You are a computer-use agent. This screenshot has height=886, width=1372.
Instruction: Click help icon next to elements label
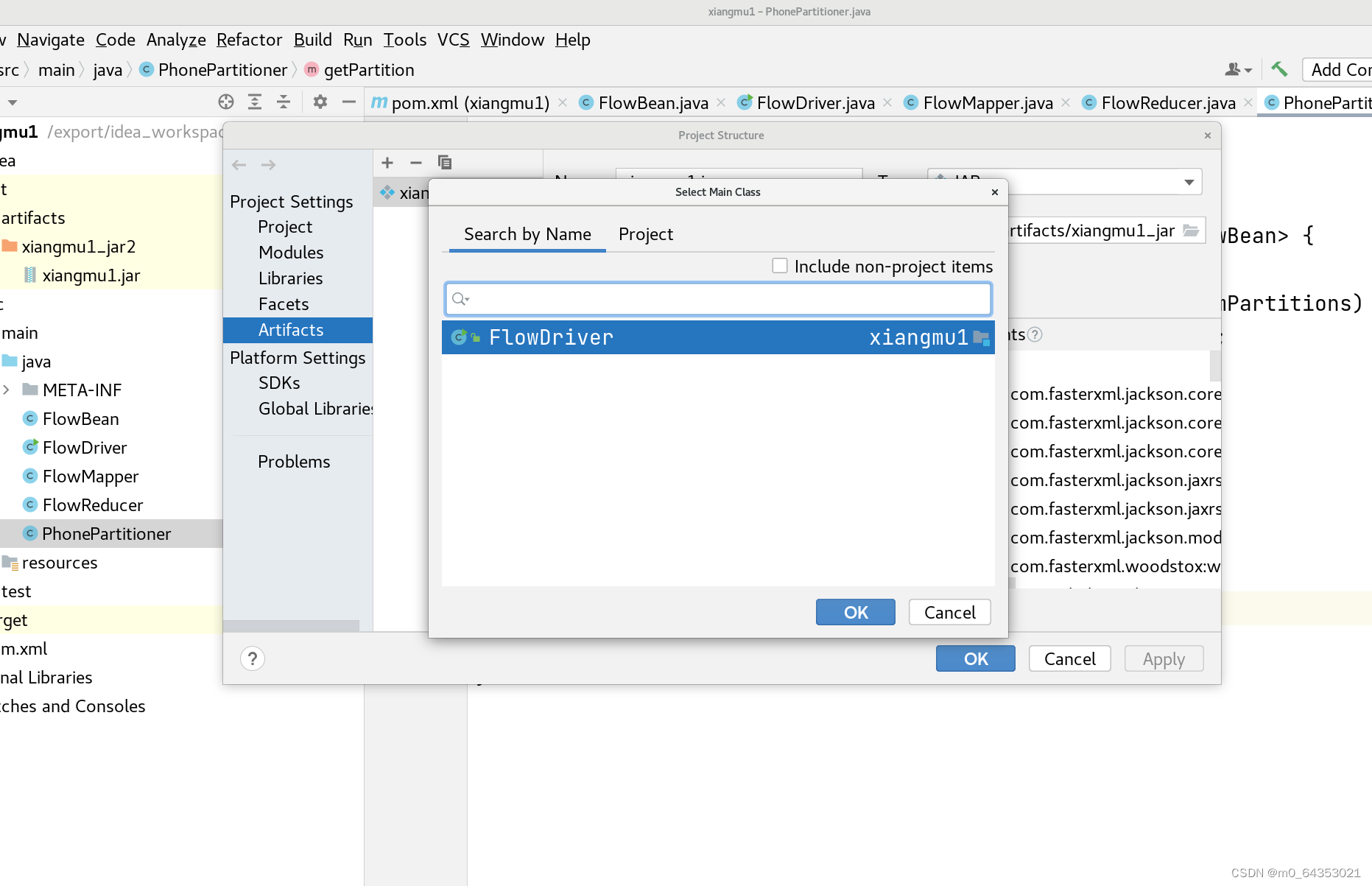[1035, 334]
